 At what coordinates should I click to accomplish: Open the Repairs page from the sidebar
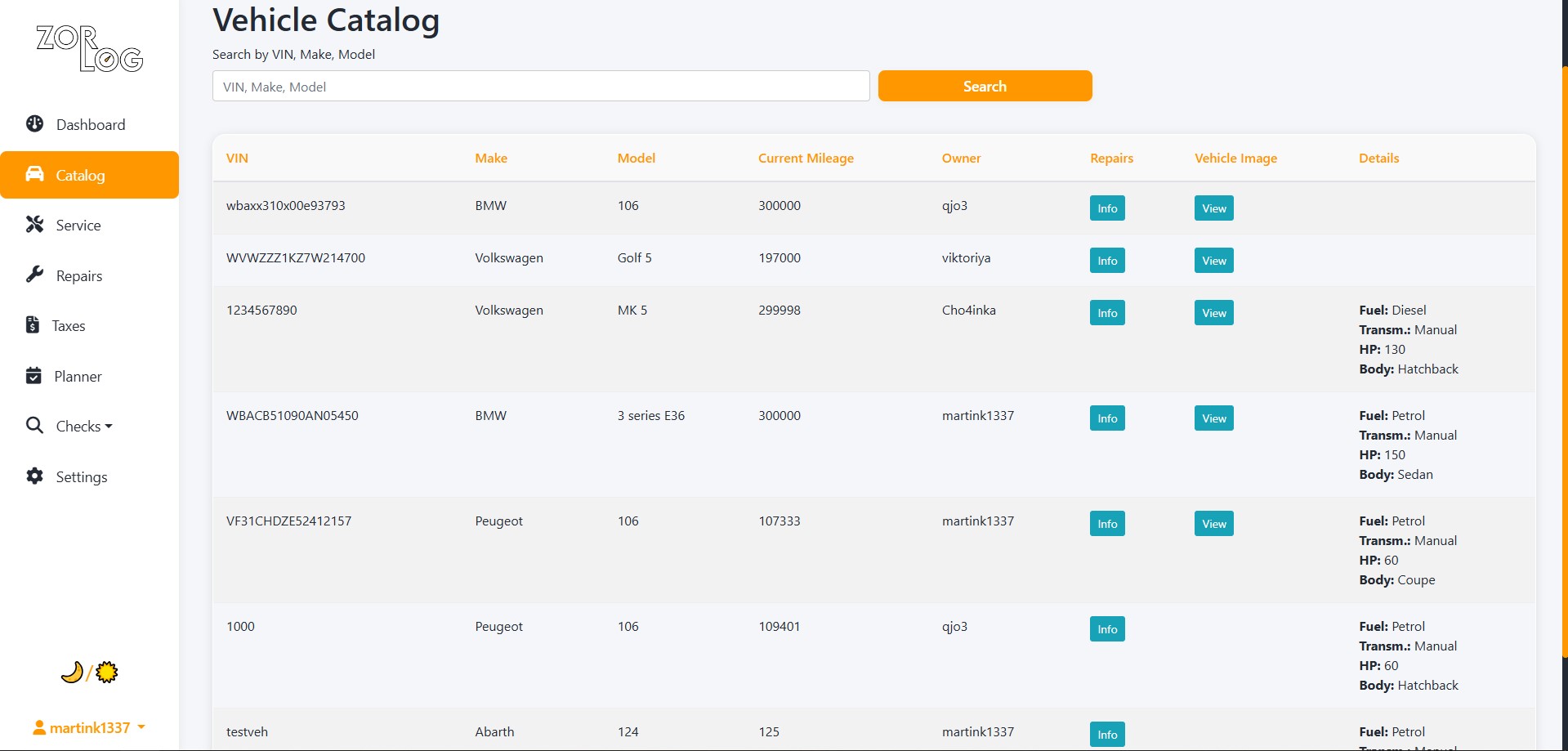click(x=78, y=276)
